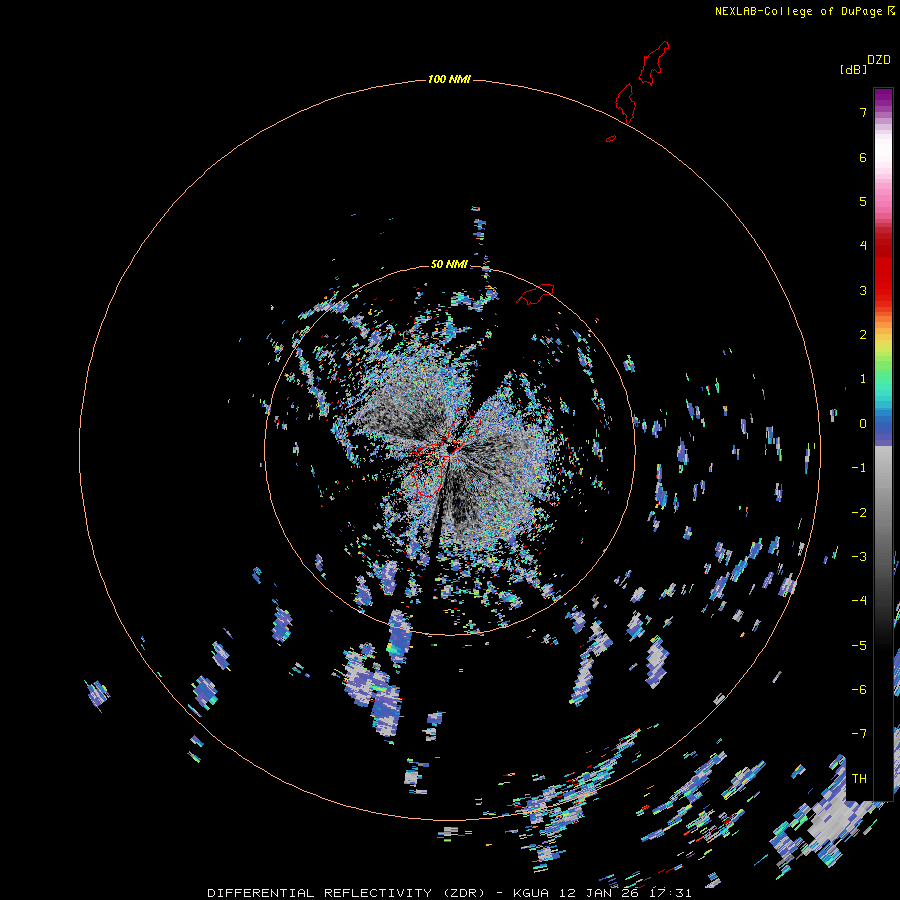
Task: Click the "1" value on the dB scale
Action: click(x=863, y=379)
